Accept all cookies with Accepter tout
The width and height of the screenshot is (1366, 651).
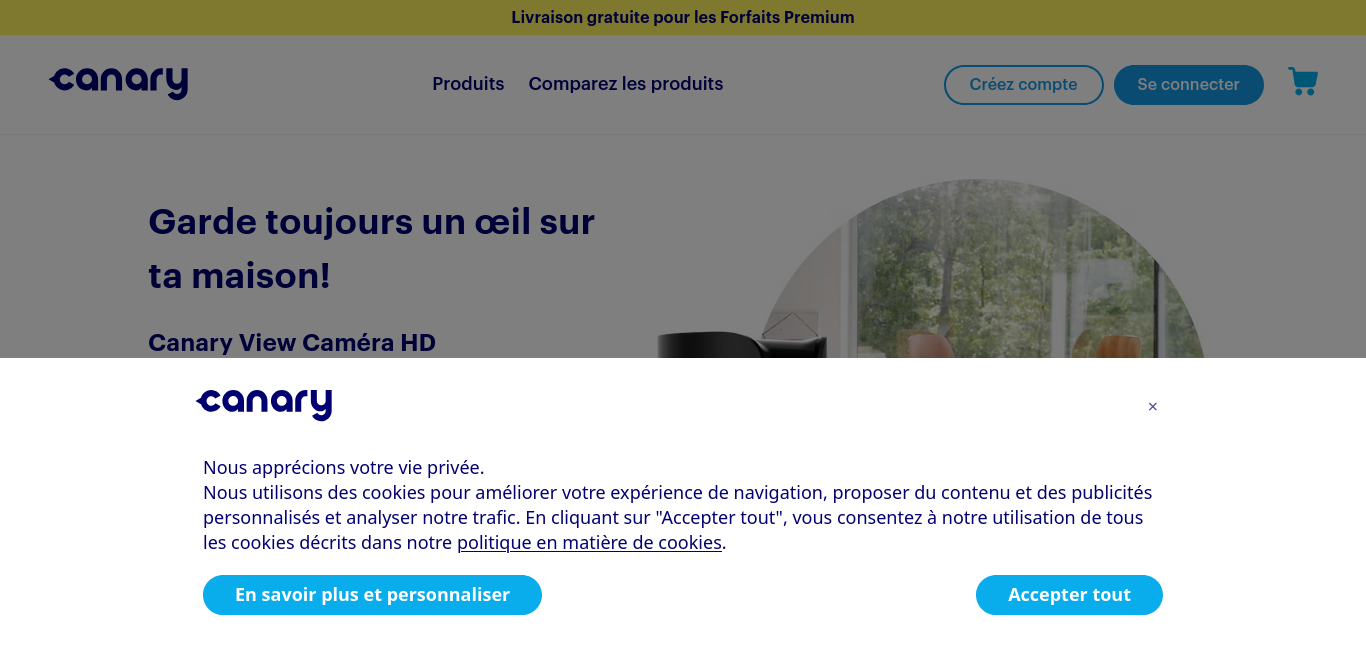pos(1069,595)
